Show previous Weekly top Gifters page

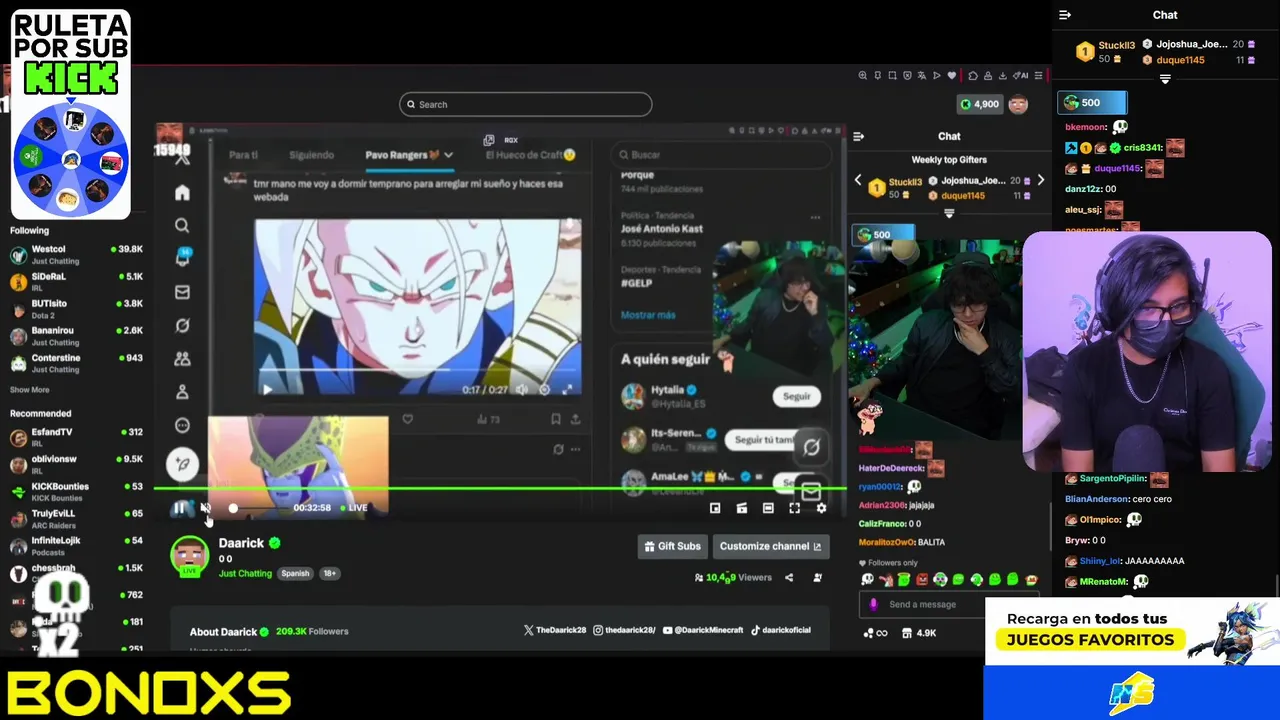(x=857, y=180)
